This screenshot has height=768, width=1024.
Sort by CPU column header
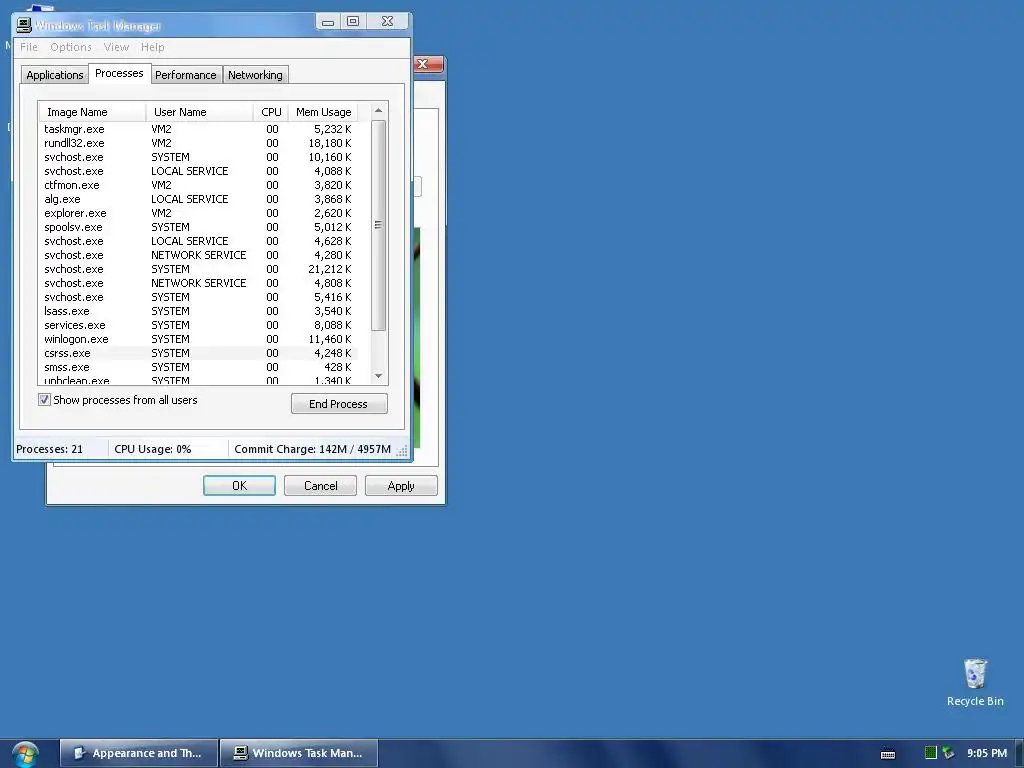[x=270, y=112]
